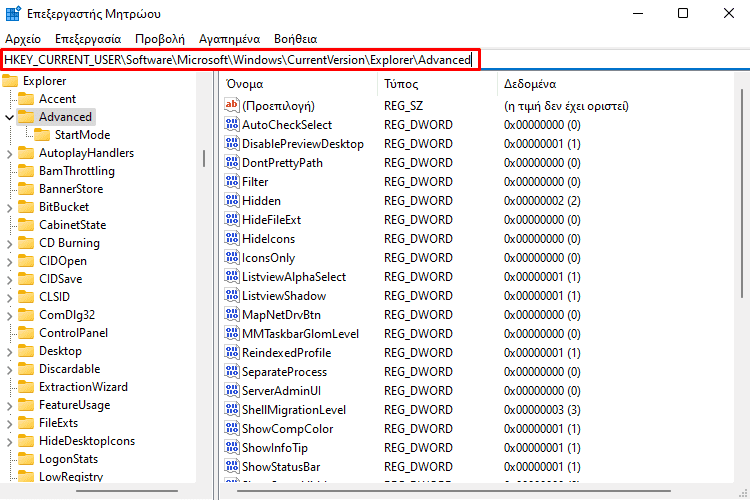
Task: Click the Accent folder icon
Action: (26, 99)
